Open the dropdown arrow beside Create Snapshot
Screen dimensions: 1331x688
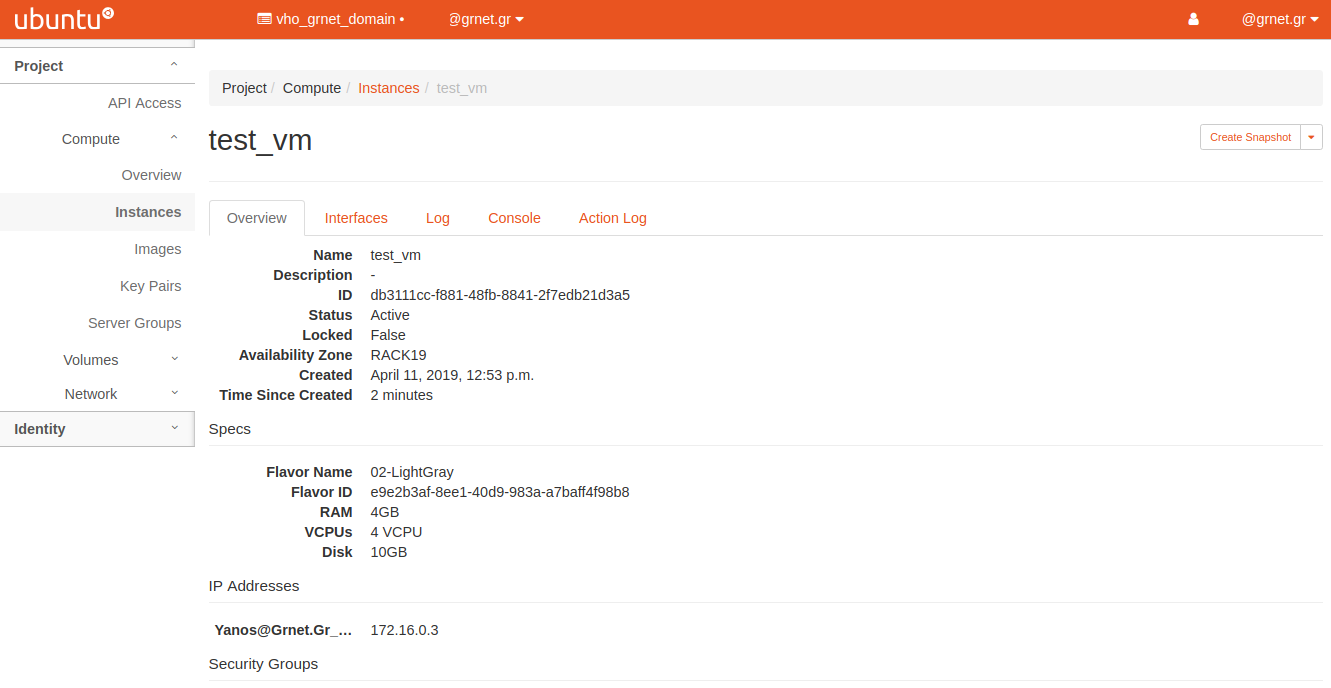tap(1311, 137)
